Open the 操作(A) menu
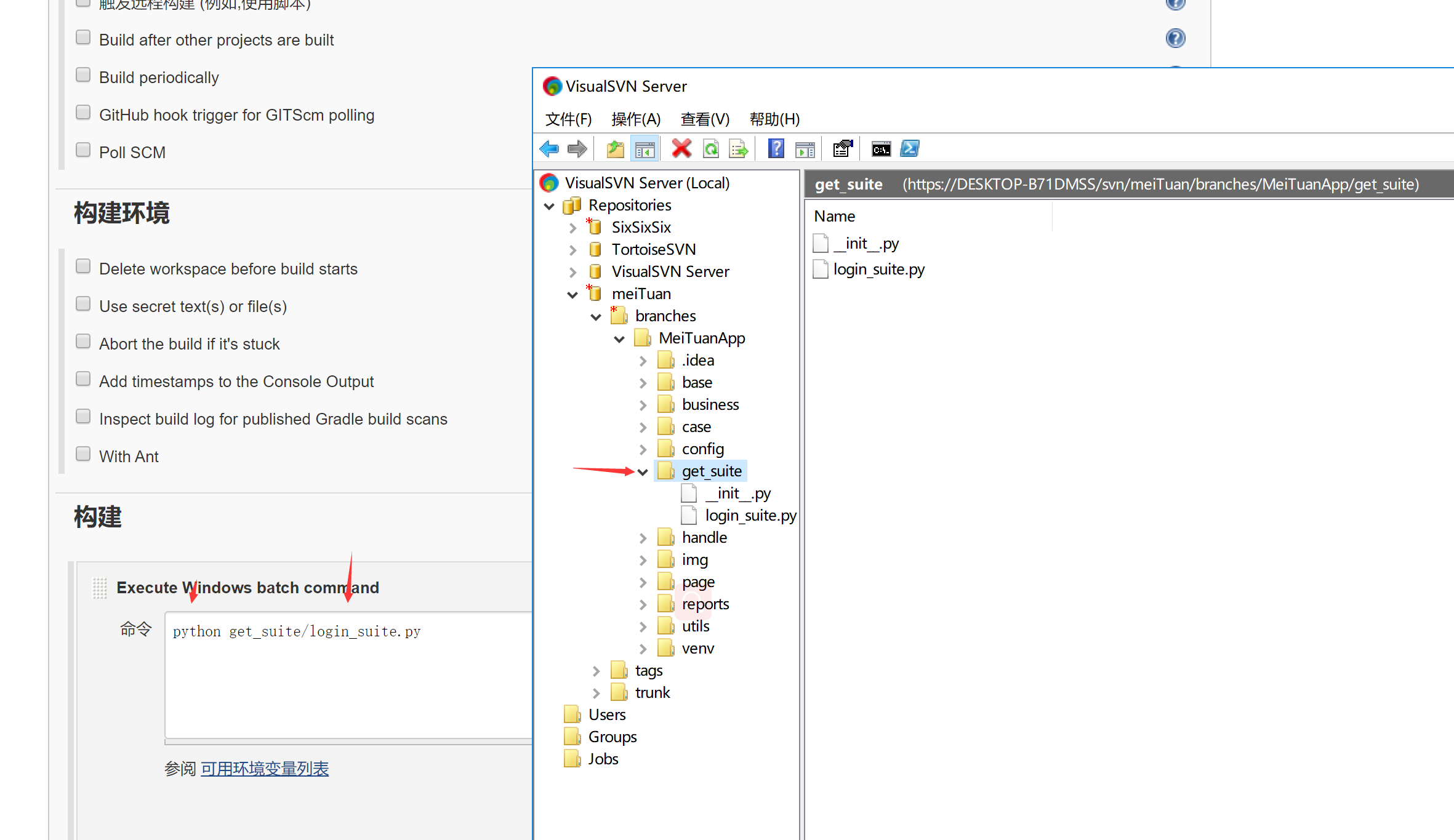Viewport: 1454px width, 840px height. click(x=637, y=119)
